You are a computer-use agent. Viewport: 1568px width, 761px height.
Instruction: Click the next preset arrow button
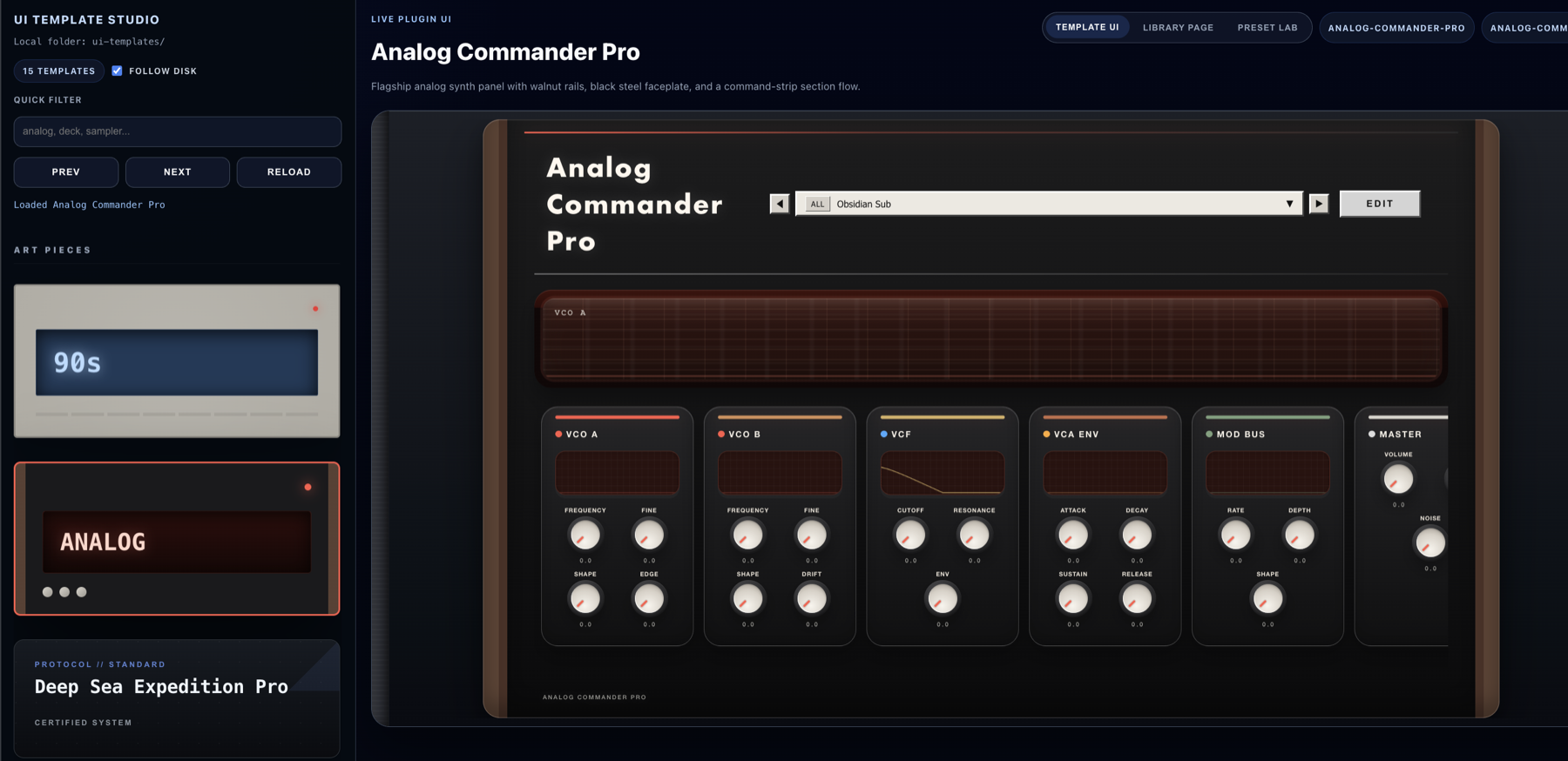coord(1319,204)
